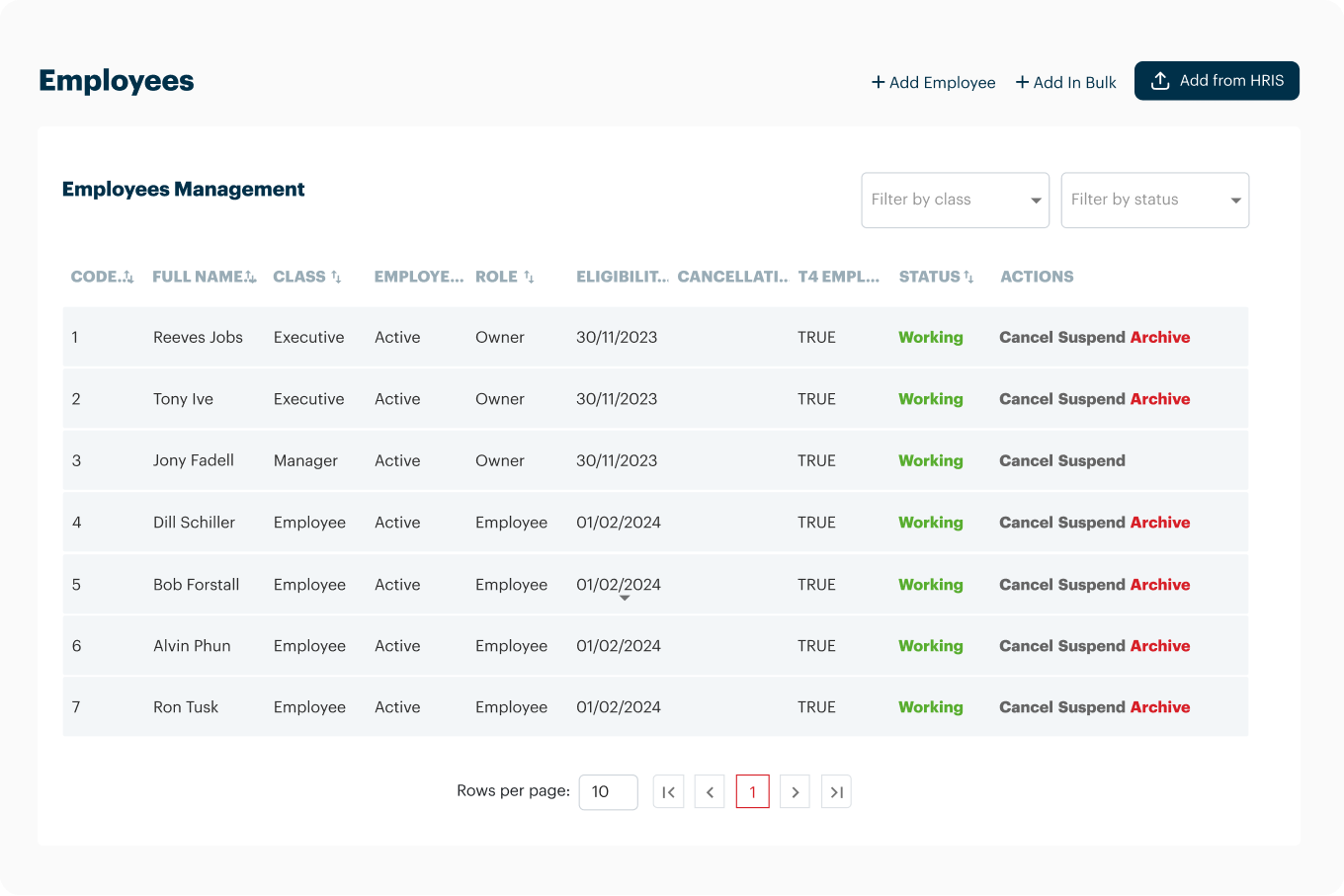Click Add Employee link
Viewport: 1344px width, 896px height.
click(x=933, y=83)
